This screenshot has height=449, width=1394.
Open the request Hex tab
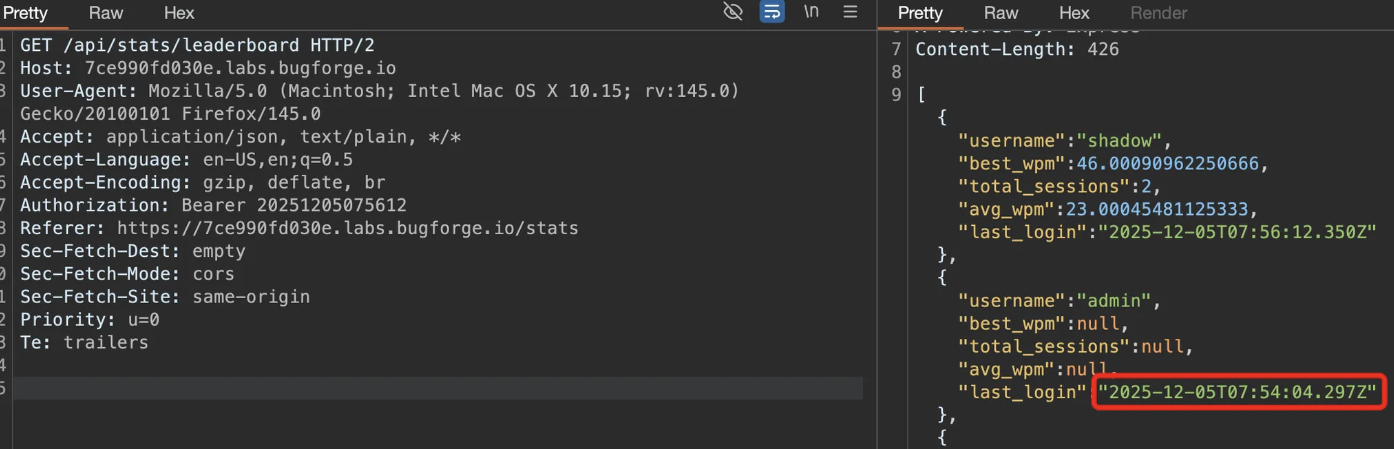click(x=179, y=13)
